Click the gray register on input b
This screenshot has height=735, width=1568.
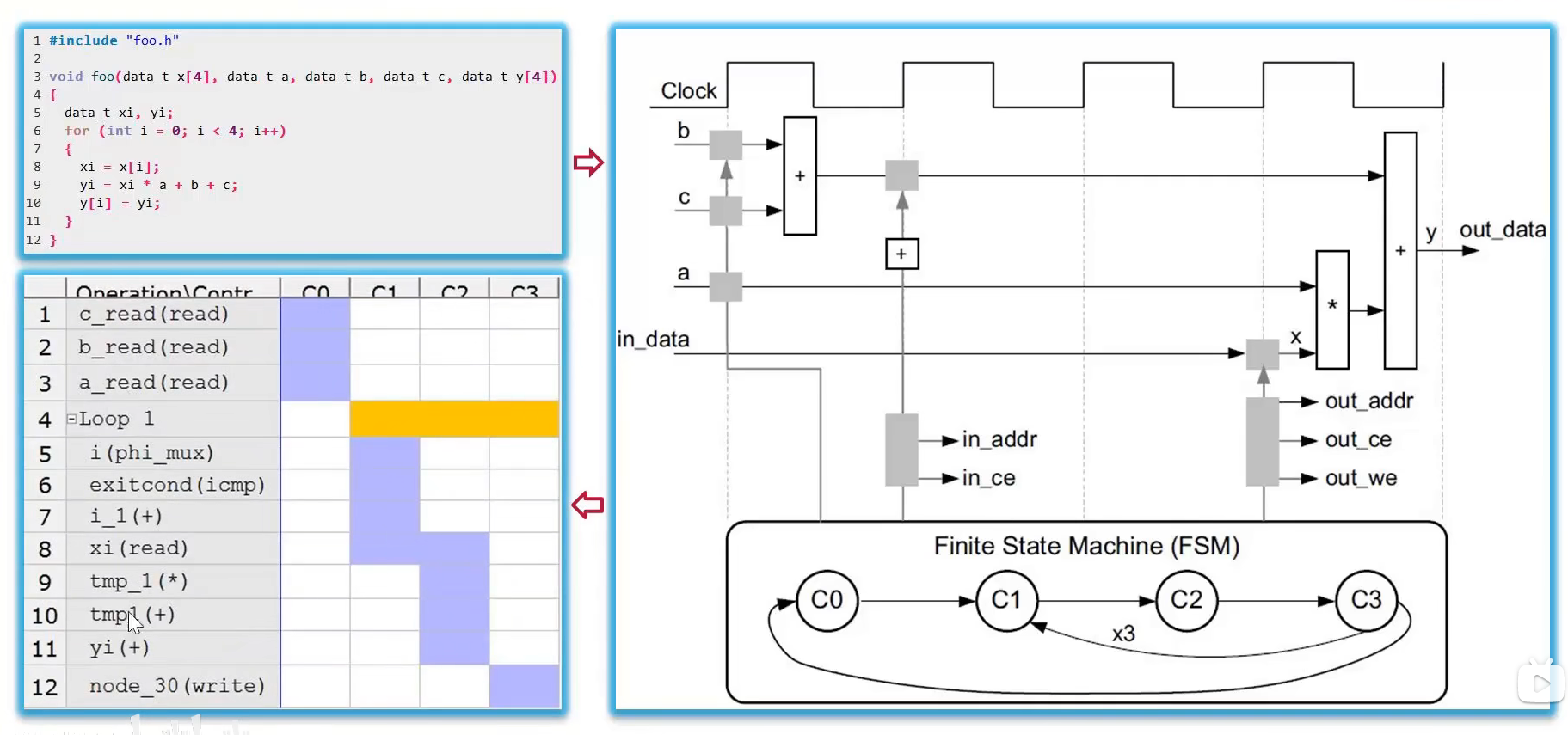coord(726,144)
